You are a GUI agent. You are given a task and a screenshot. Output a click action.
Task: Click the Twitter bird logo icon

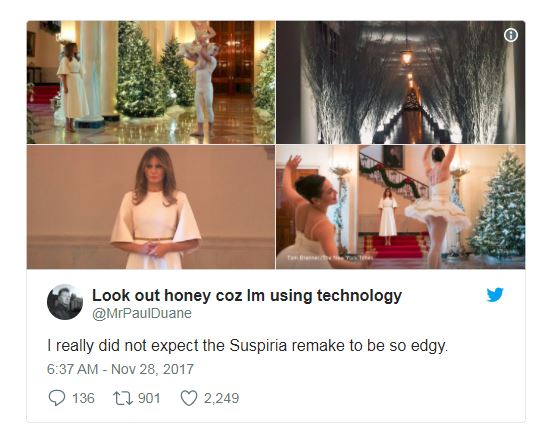[x=495, y=295]
